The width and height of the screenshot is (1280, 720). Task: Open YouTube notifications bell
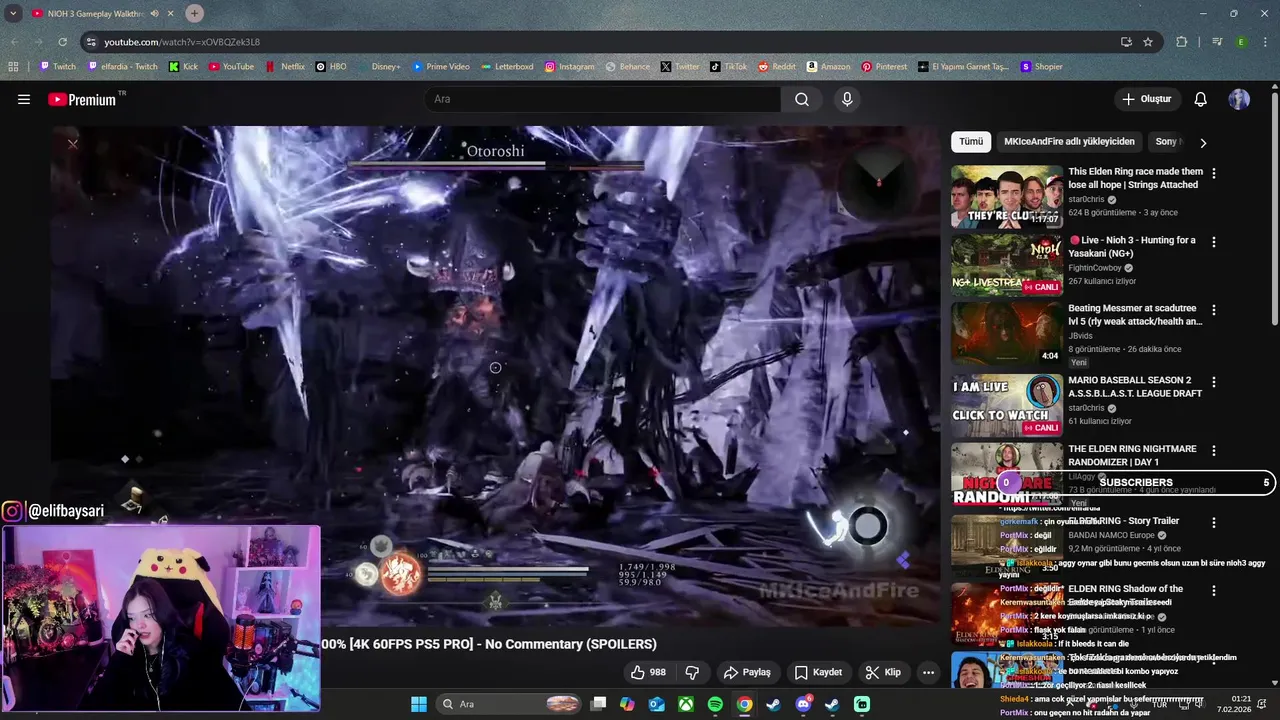point(1200,99)
